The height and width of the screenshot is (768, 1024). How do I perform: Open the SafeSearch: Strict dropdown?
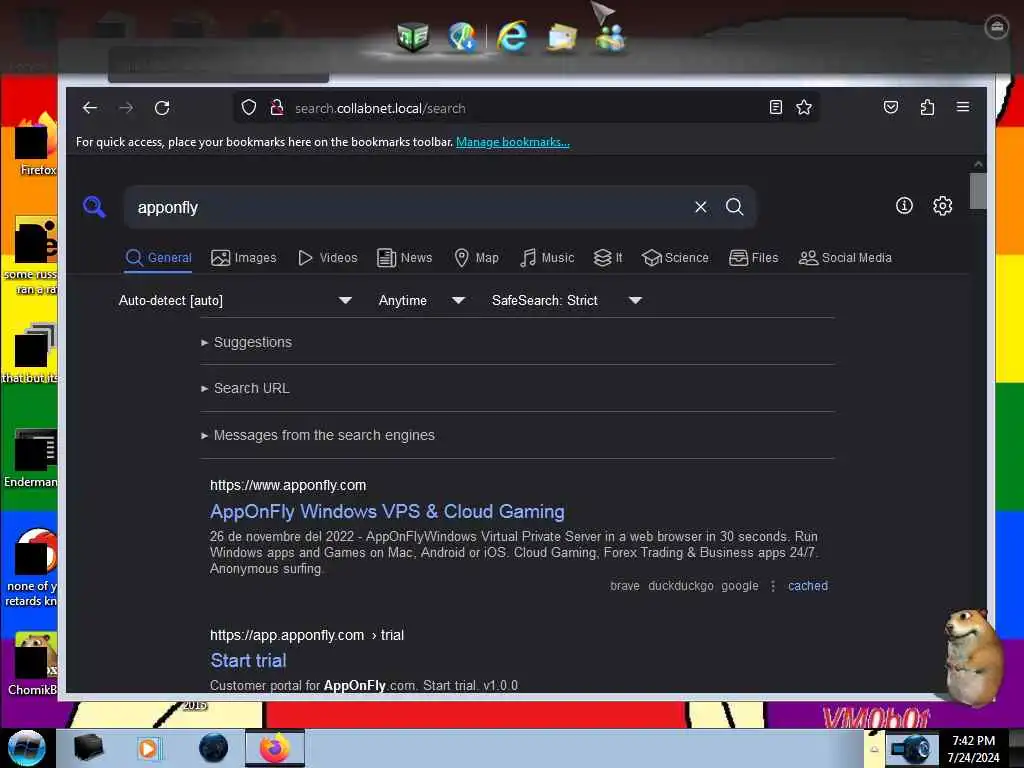(567, 300)
